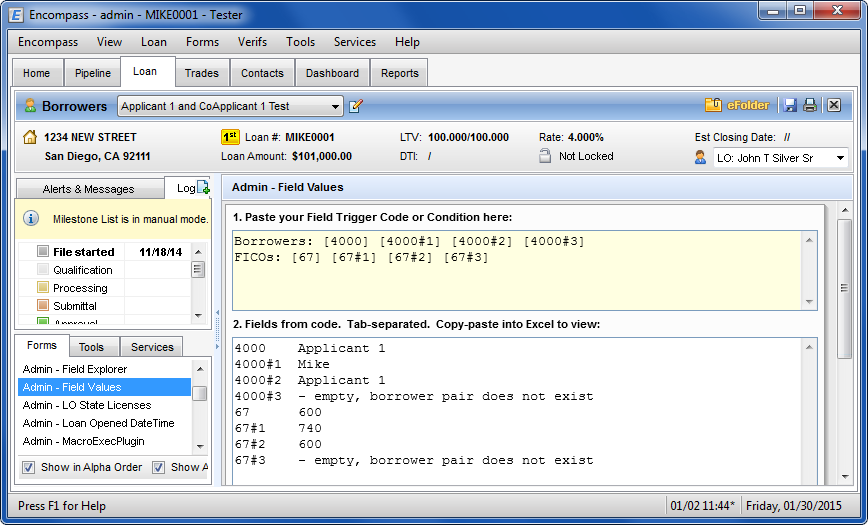This screenshot has height=525, width=868.
Task: Click the 1234 NEW STREET address
Action: click(90, 137)
